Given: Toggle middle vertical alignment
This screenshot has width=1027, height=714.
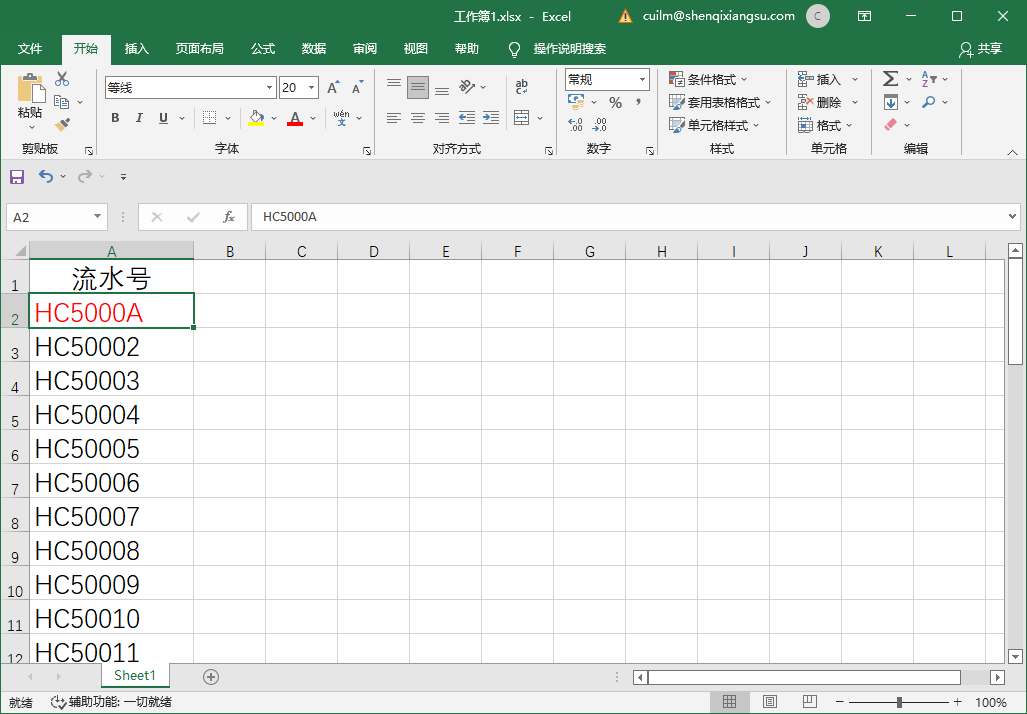Looking at the screenshot, I should (418, 86).
